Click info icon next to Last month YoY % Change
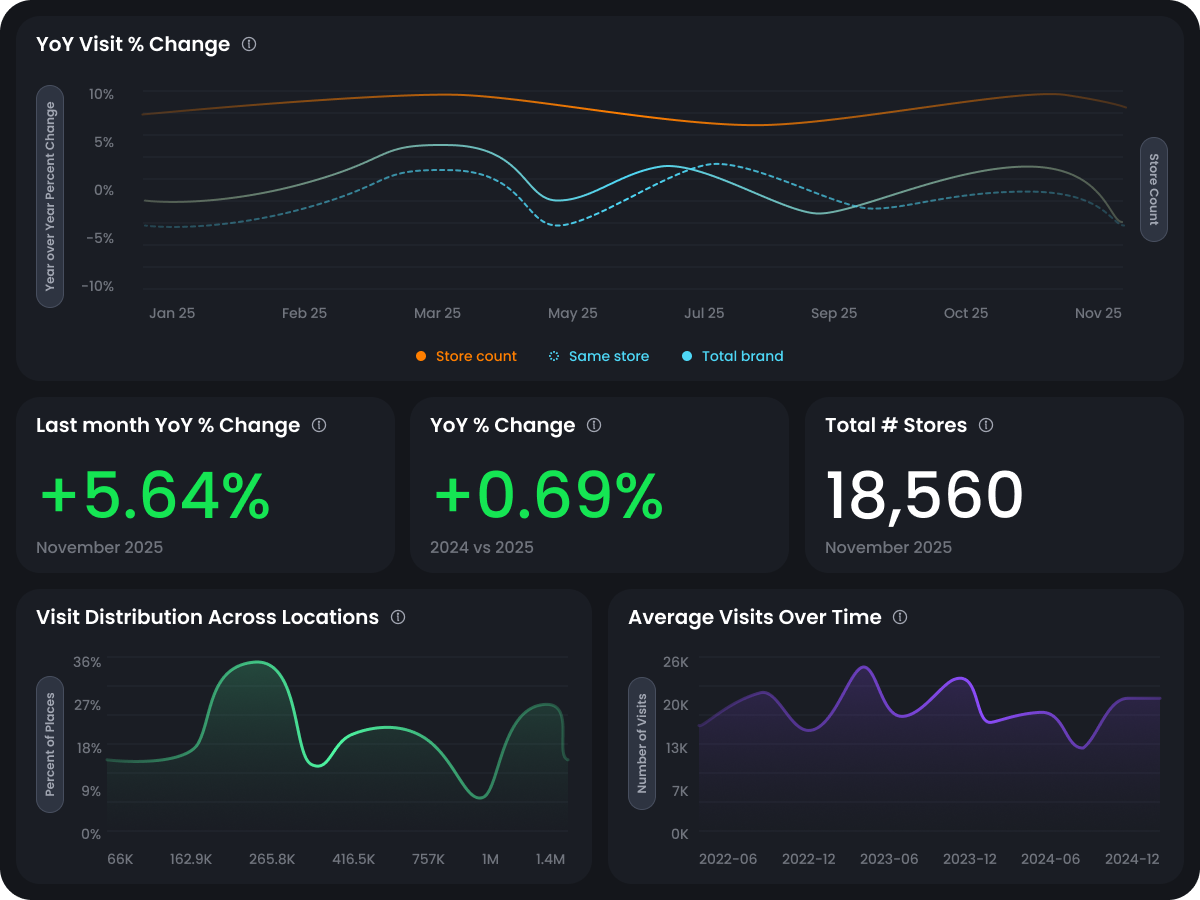Screen dimensions: 1200x900 click(319, 425)
